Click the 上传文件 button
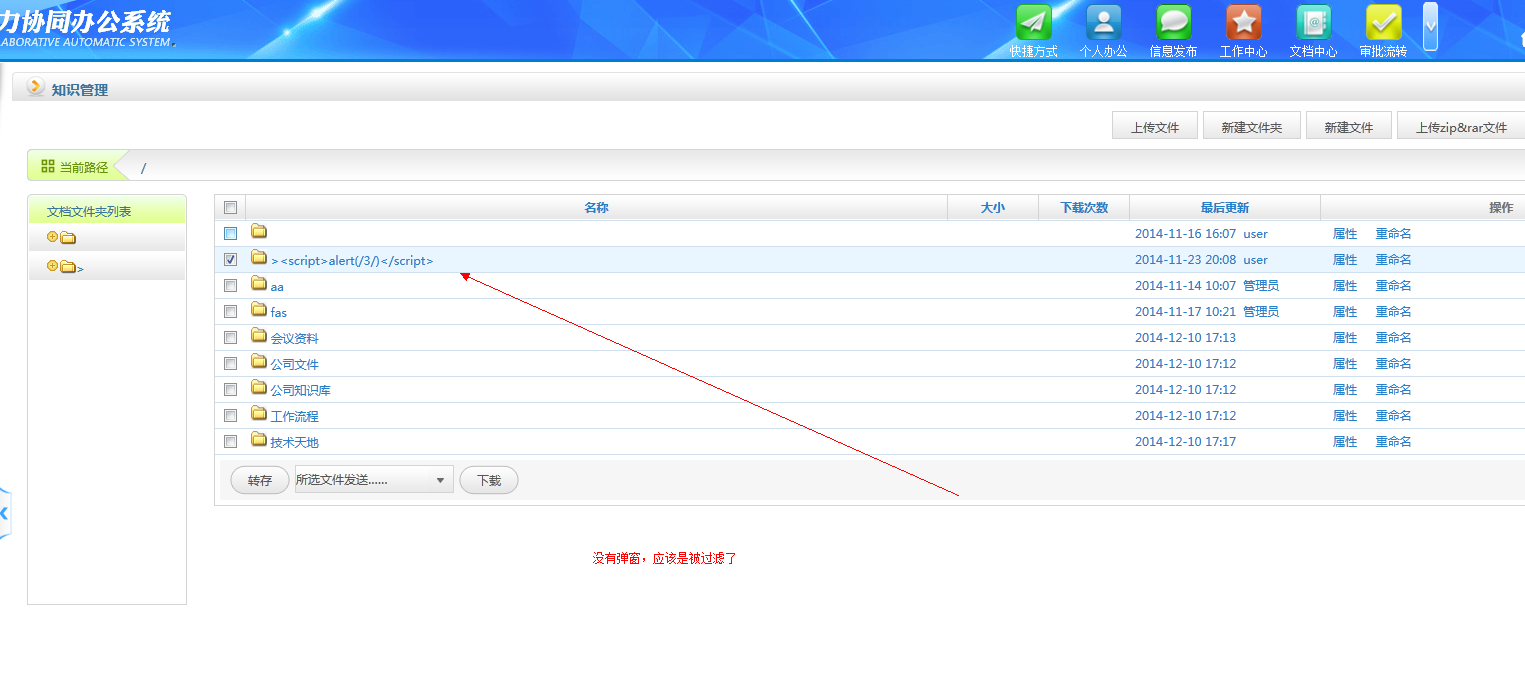The width and height of the screenshot is (1525, 685). click(1155, 126)
